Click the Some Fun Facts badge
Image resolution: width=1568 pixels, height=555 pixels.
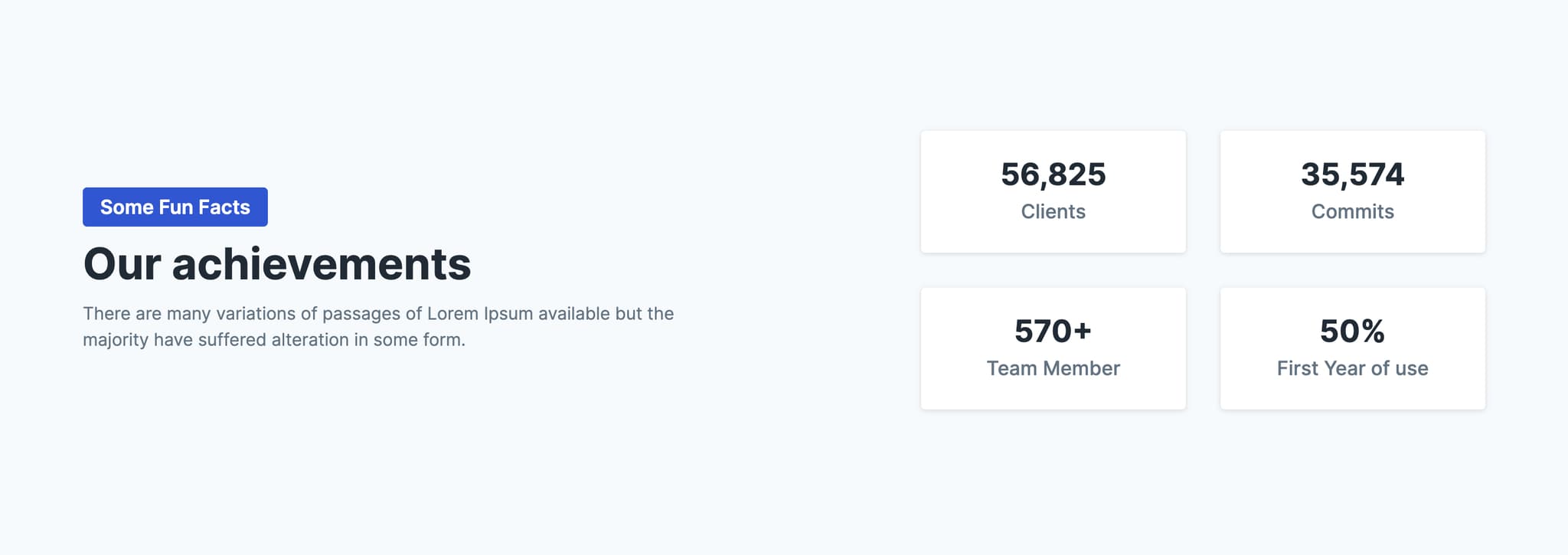coord(175,207)
